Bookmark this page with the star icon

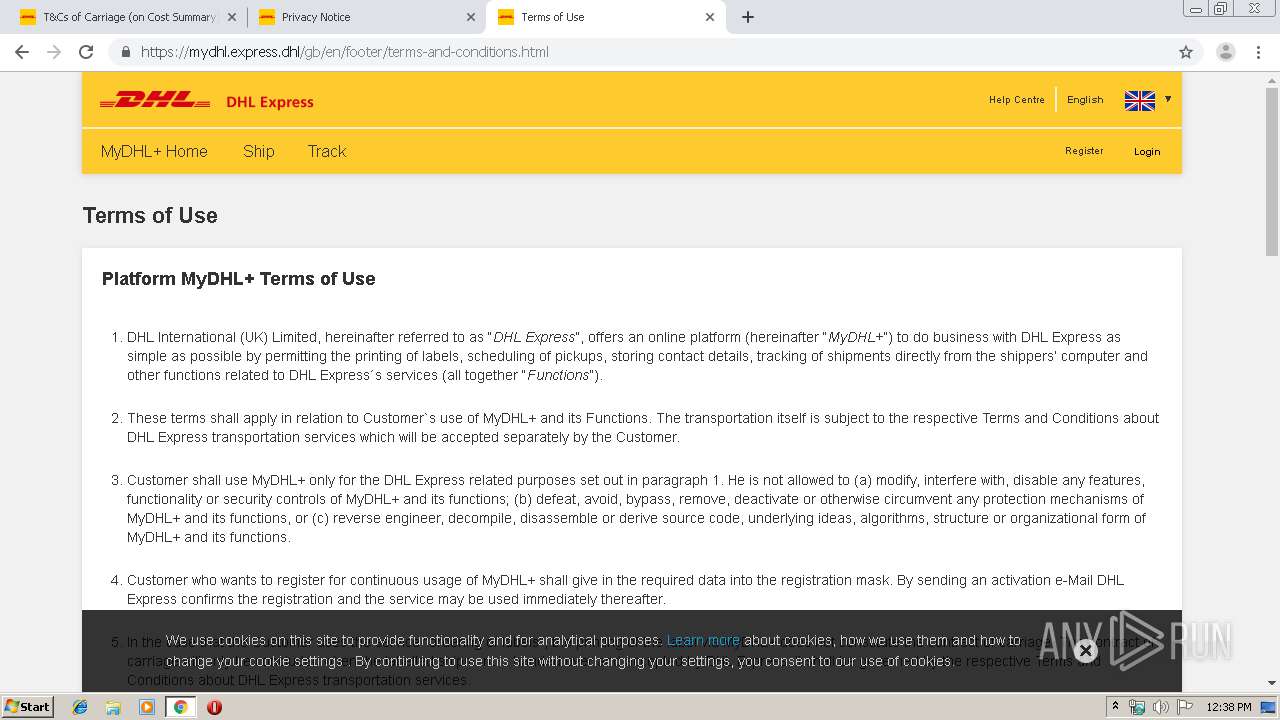pyautogui.click(x=1186, y=52)
